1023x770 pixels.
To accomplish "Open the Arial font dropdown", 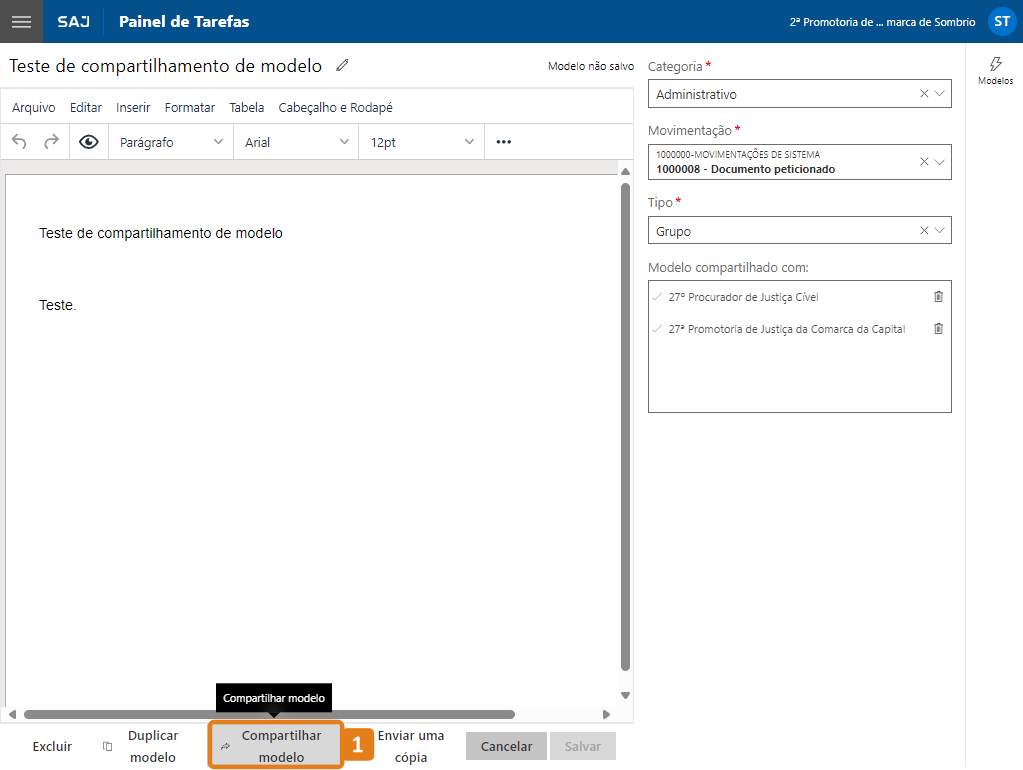I will pyautogui.click(x=295, y=141).
